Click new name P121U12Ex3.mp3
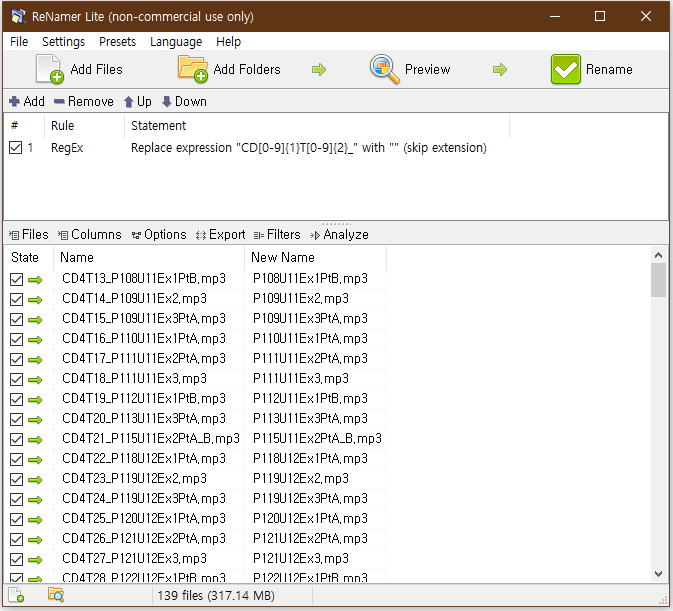This screenshot has width=673, height=611. click(301, 559)
